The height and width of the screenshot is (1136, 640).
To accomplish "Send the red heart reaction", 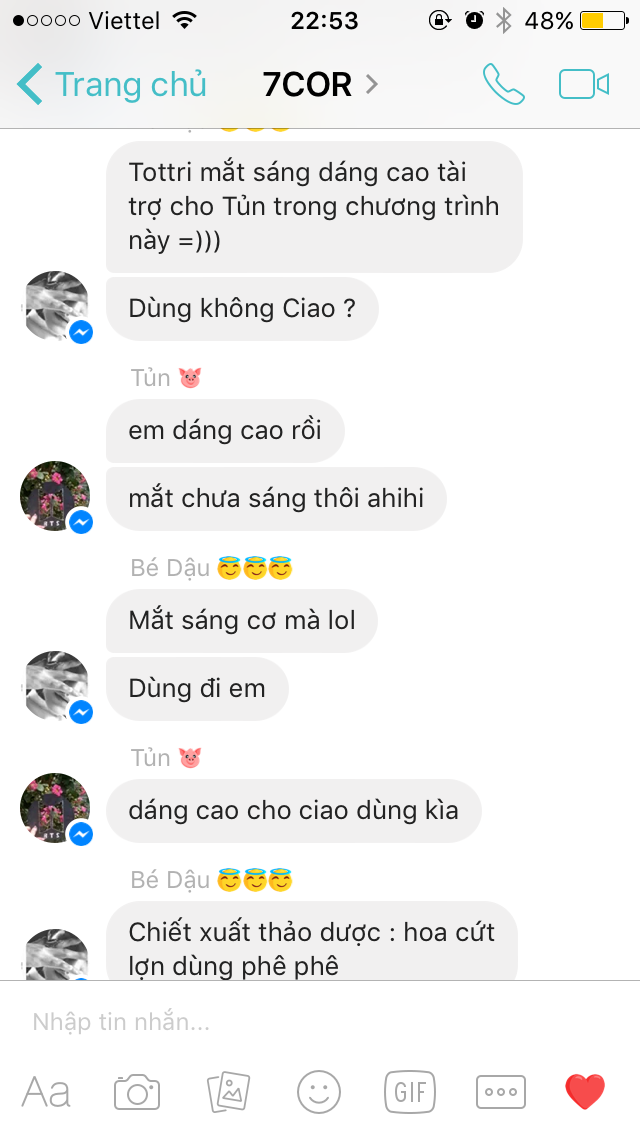I will pyautogui.click(x=585, y=1092).
